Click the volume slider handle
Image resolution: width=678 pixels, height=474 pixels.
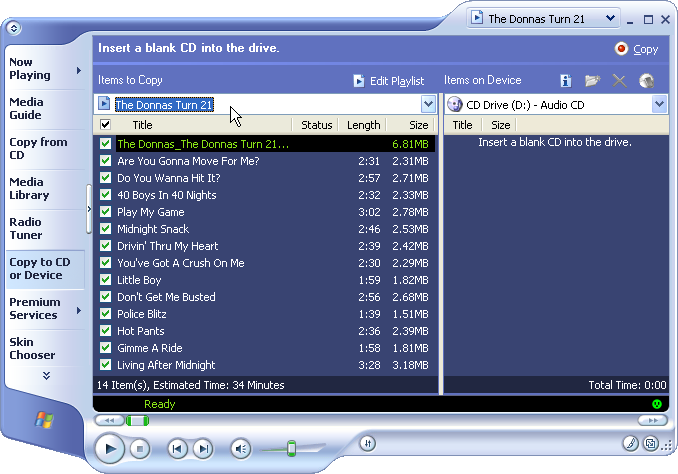click(291, 448)
